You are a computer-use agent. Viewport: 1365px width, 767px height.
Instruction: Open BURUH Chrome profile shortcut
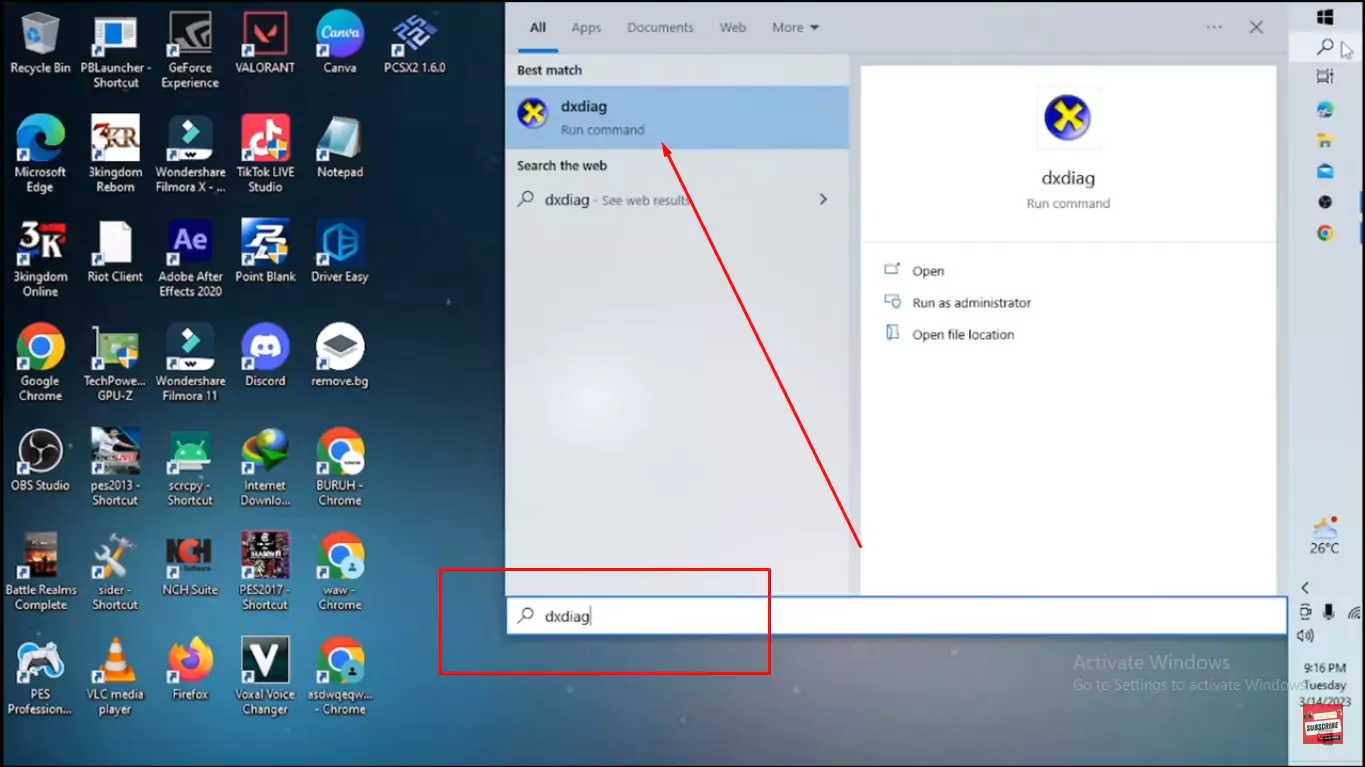tap(340, 467)
